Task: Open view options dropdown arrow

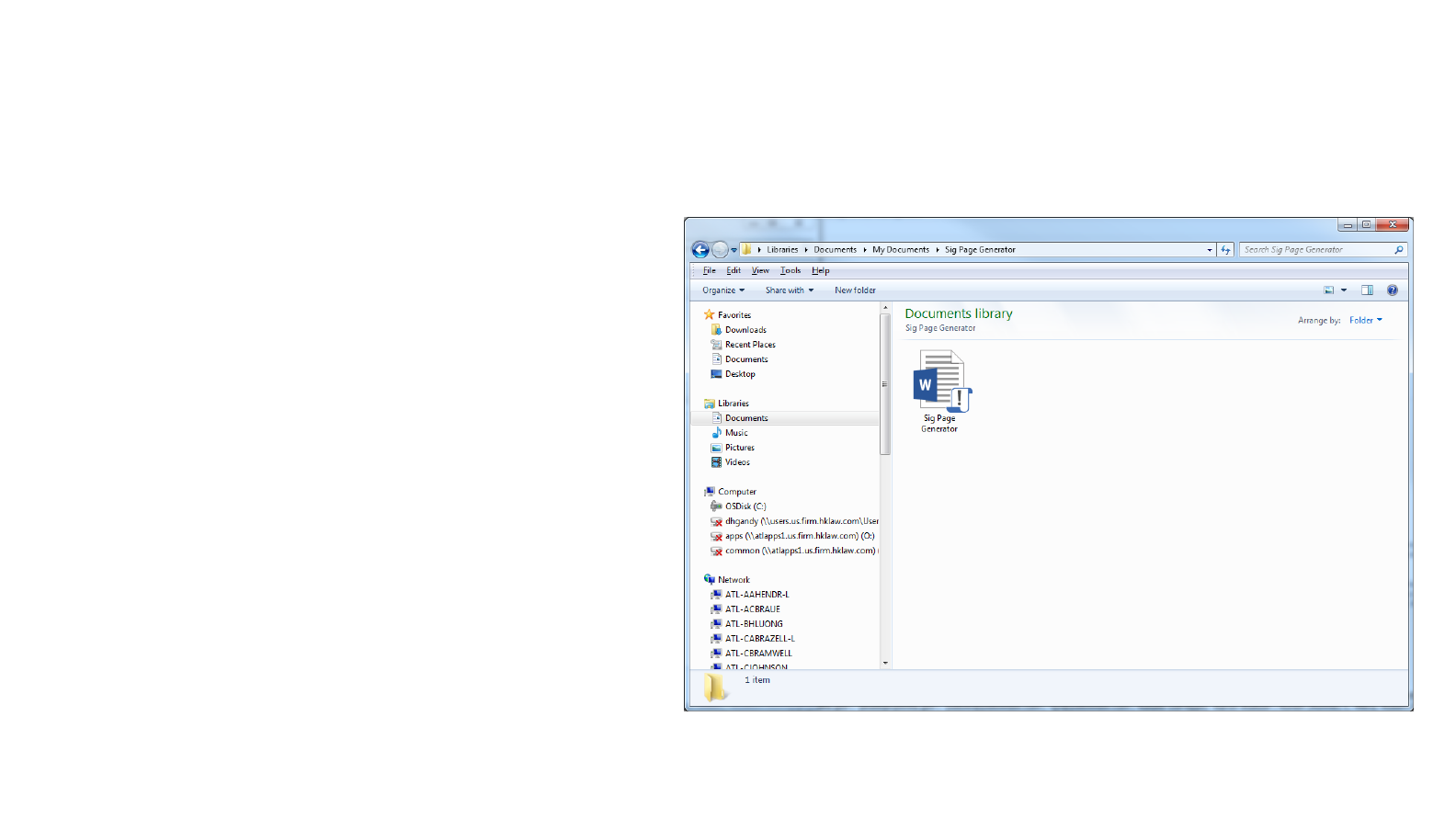Action: coord(1344,290)
